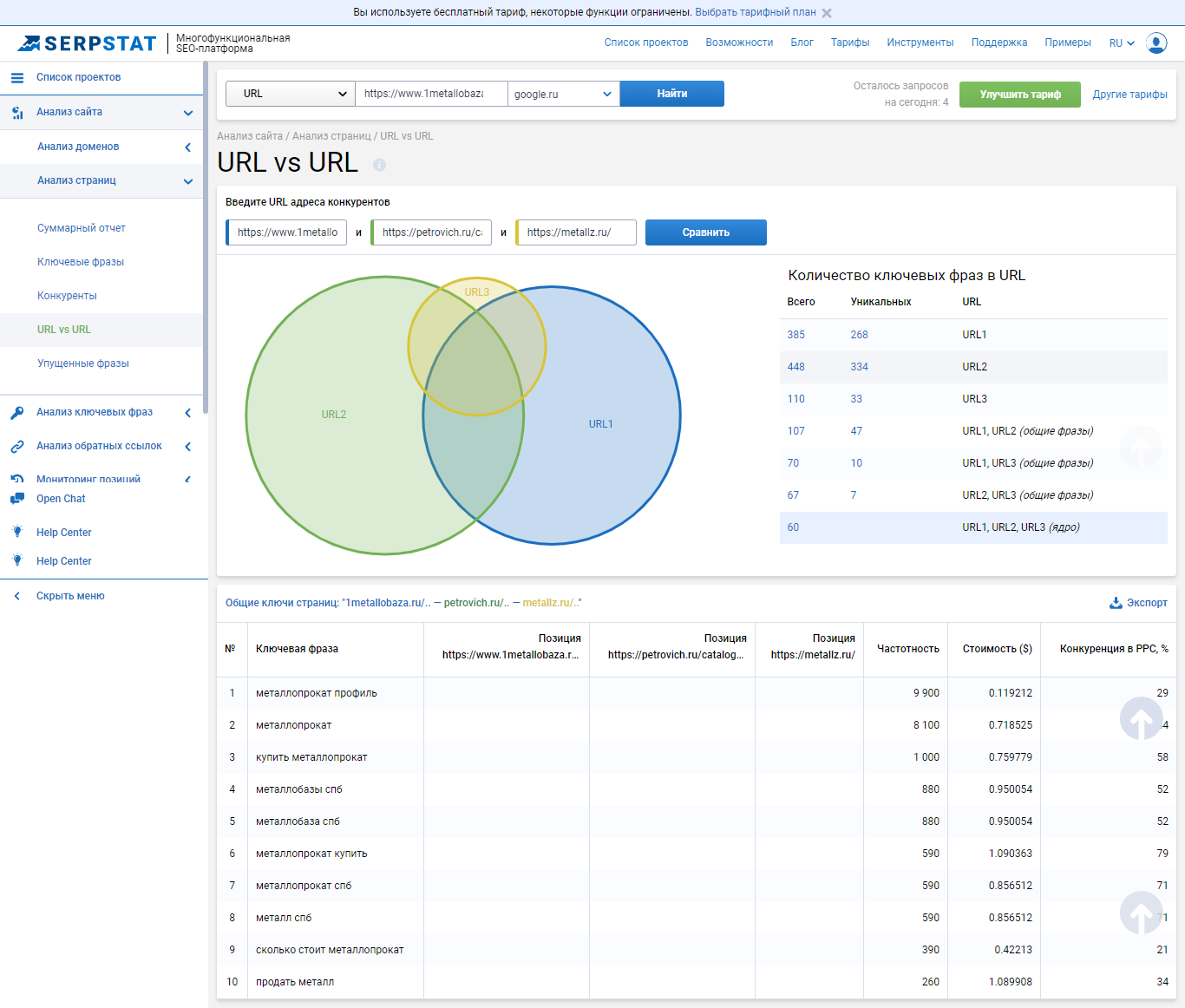Click total count 385 for URL1
Image resolution: width=1185 pixels, height=1008 pixels.
tap(796, 335)
